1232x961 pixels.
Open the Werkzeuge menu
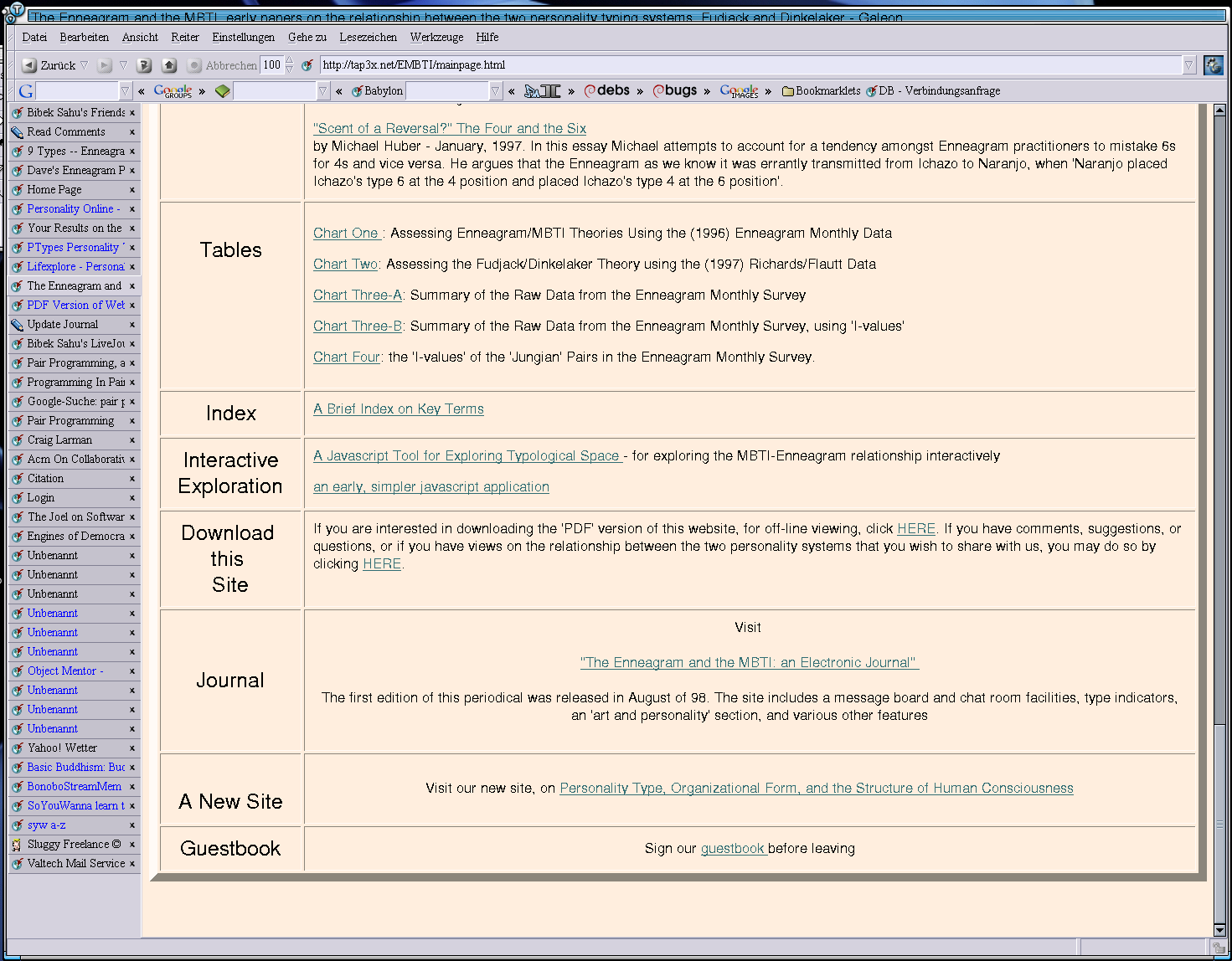coord(436,38)
